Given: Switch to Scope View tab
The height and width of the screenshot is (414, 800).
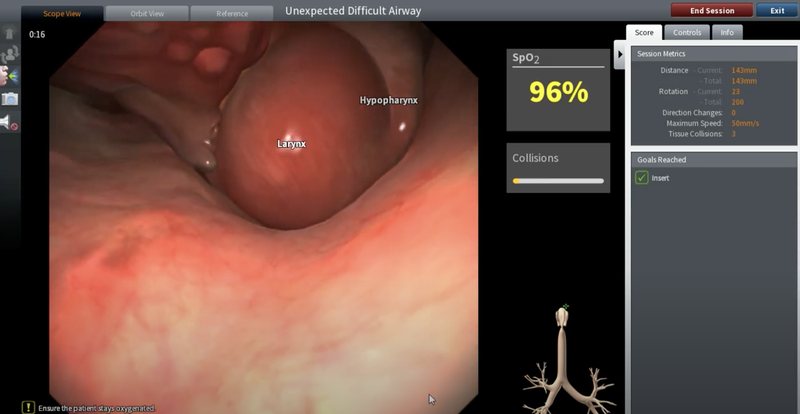Looking at the screenshot, I should pyautogui.click(x=62, y=13).
